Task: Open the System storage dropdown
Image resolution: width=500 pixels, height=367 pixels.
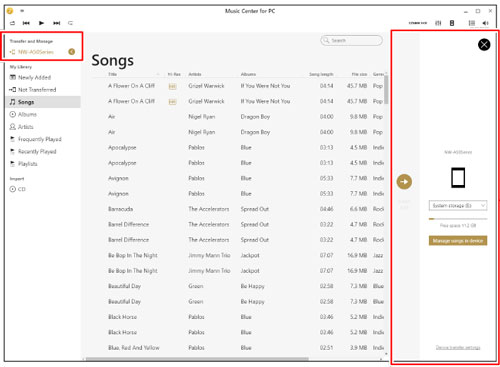Action: point(458,206)
